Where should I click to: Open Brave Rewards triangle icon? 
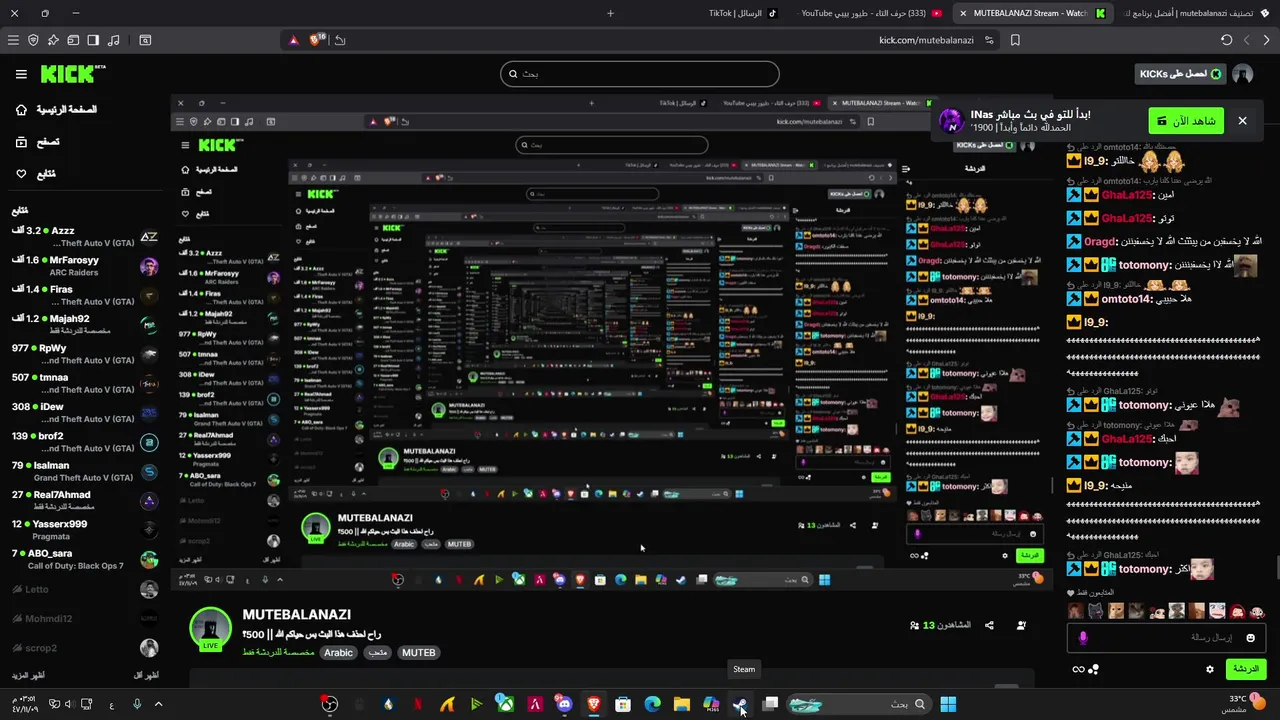tap(294, 40)
